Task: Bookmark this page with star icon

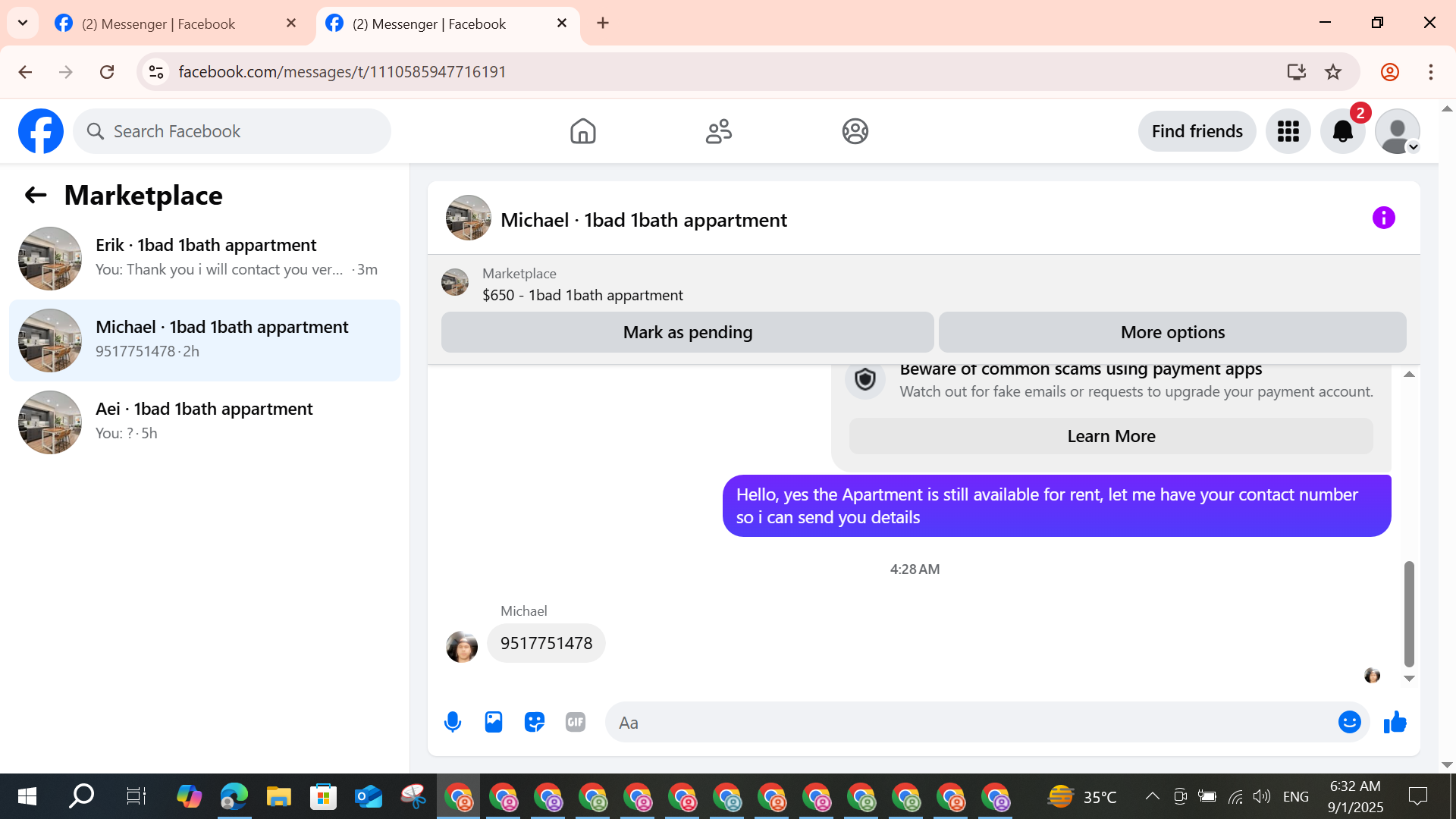Action: pyautogui.click(x=1332, y=72)
